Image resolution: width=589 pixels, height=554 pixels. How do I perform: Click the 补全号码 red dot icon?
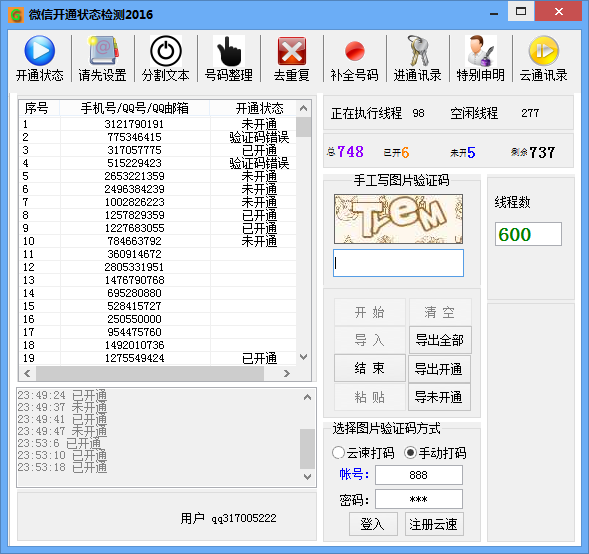355,51
